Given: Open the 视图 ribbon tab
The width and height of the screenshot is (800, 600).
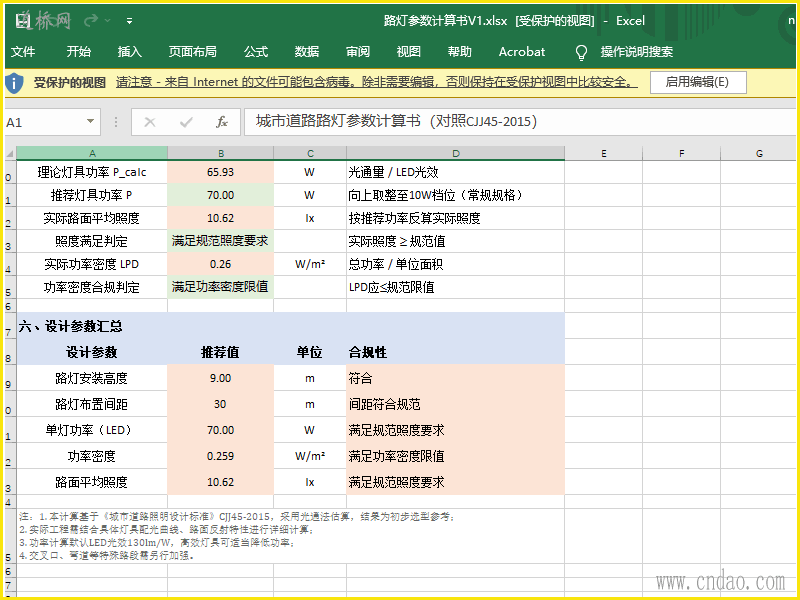Looking at the screenshot, I should [409, 52].
